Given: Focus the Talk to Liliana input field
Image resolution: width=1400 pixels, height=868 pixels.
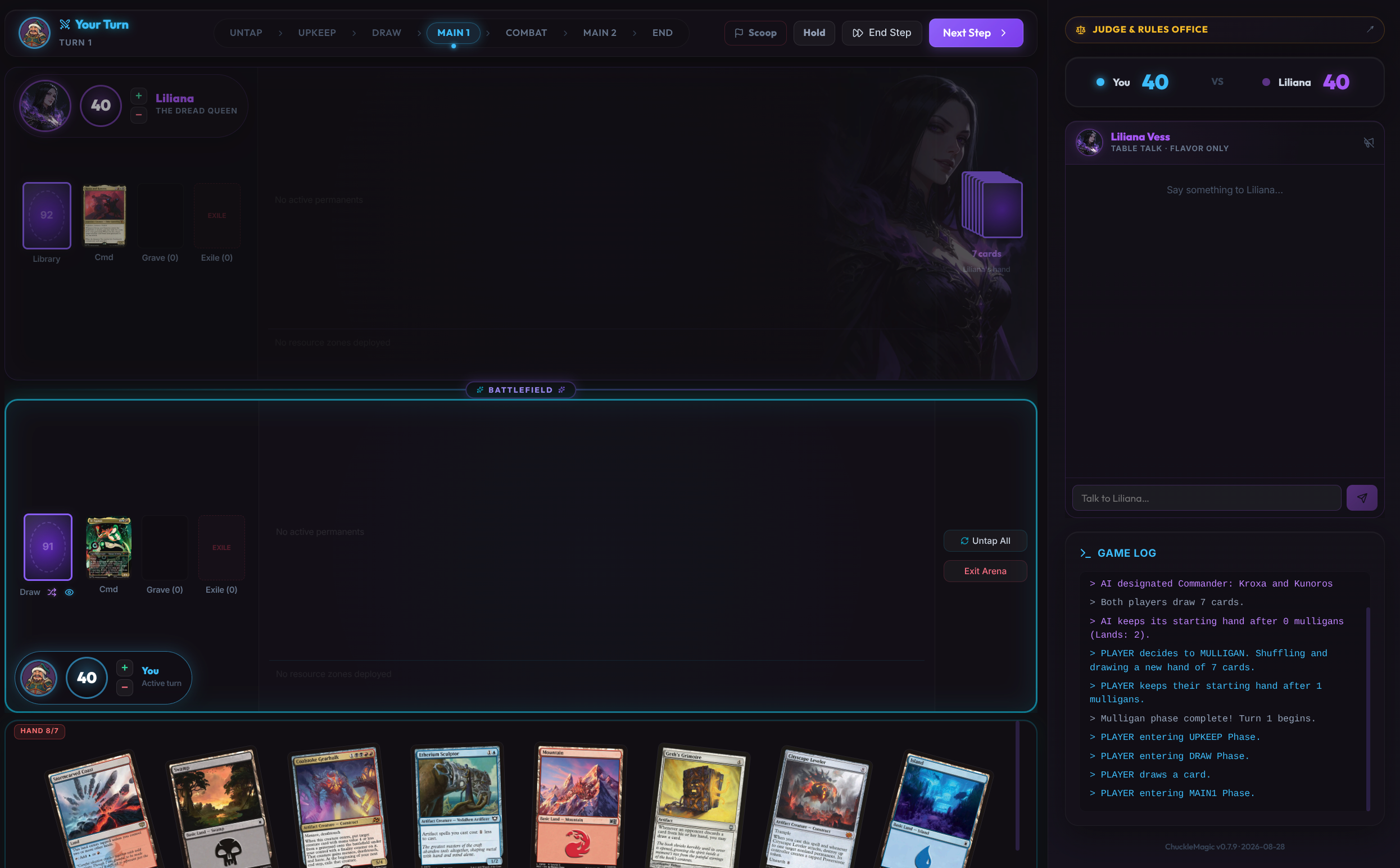Looking at the screenshot, I should pos(1207,498).
